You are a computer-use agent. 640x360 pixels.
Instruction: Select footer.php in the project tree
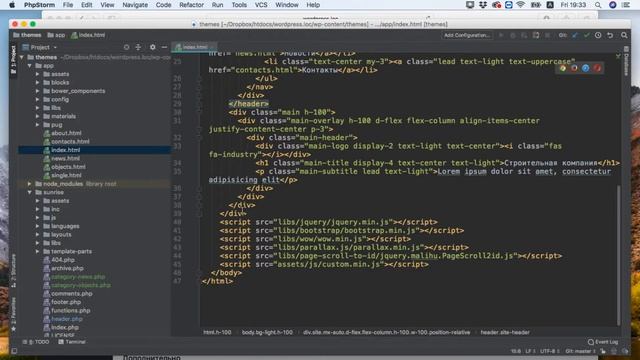click(66, 302)
